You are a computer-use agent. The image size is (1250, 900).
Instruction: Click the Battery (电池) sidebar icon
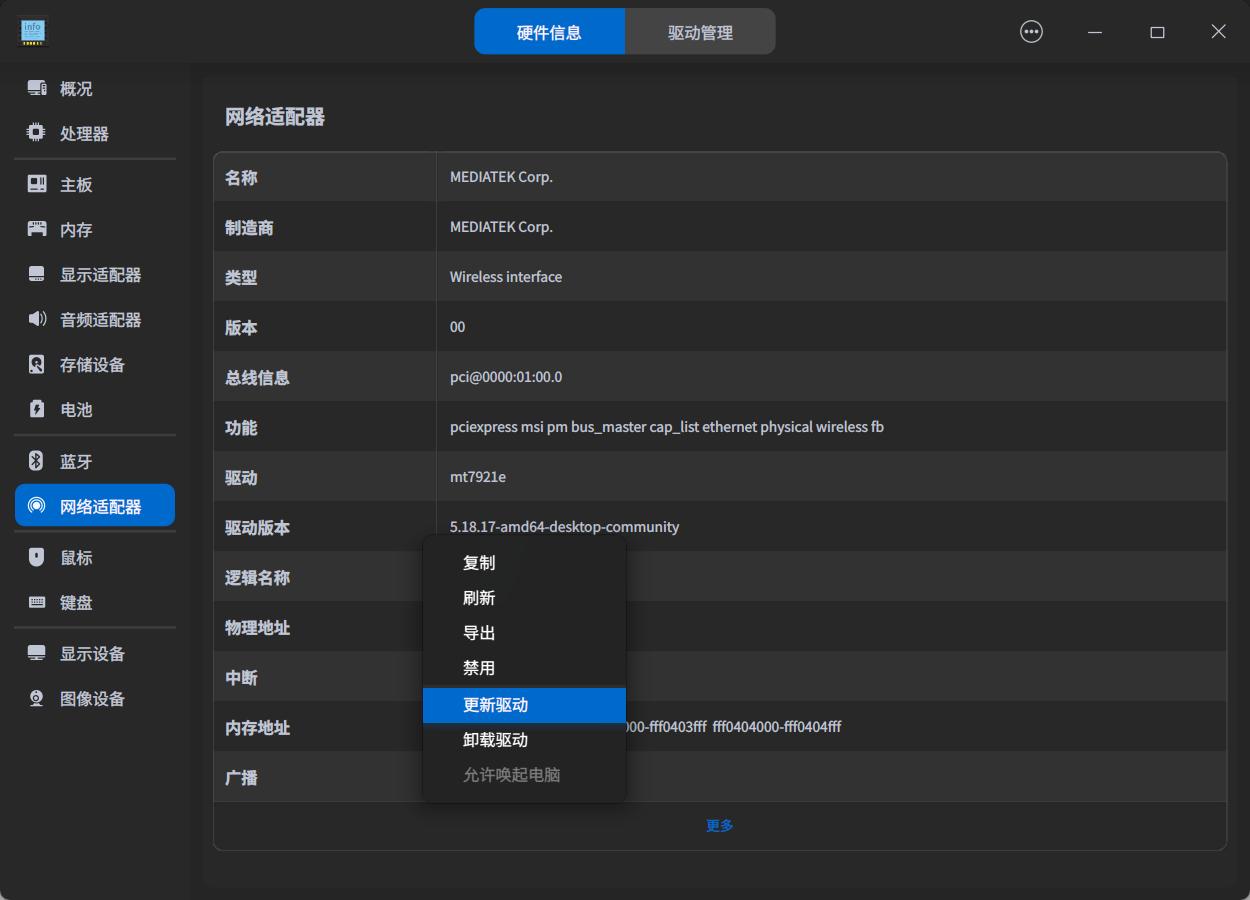coord(37,409)
